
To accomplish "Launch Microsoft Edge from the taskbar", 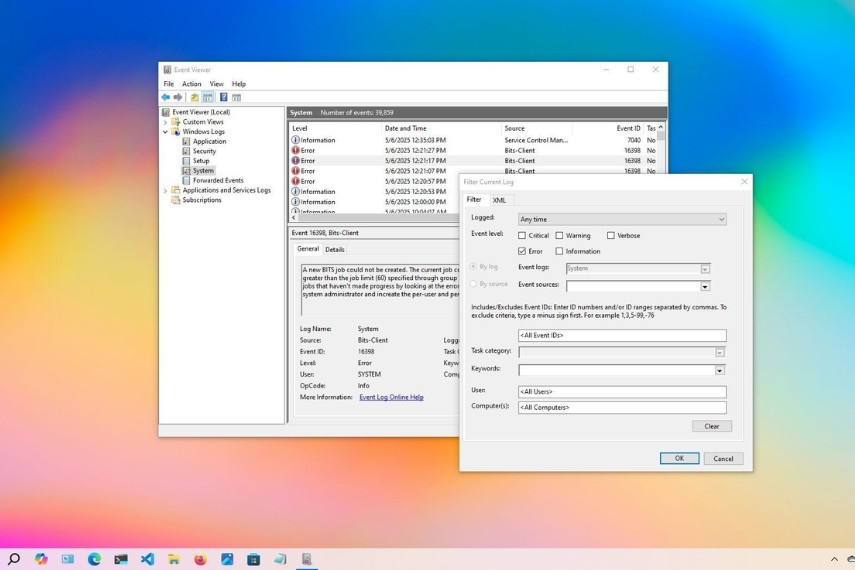I will click(x=94, y=559).
